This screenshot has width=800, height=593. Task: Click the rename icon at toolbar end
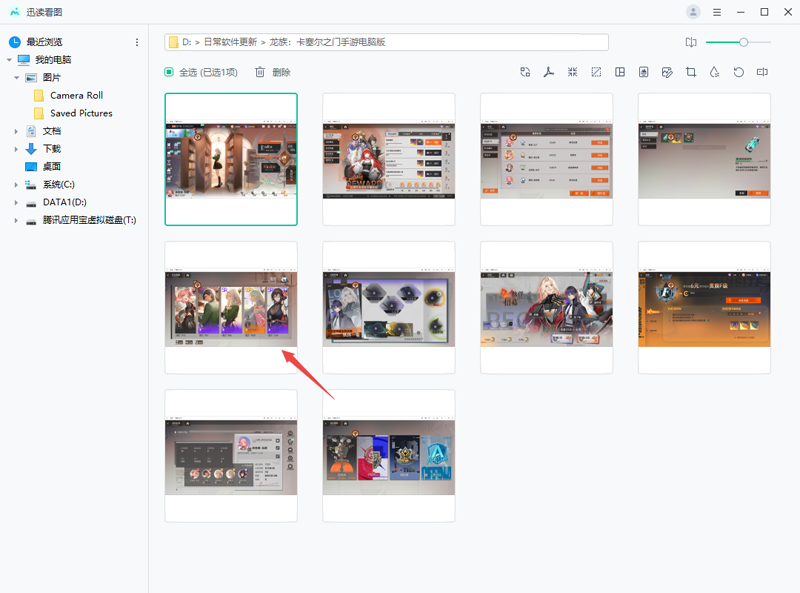tap(763, 72)
